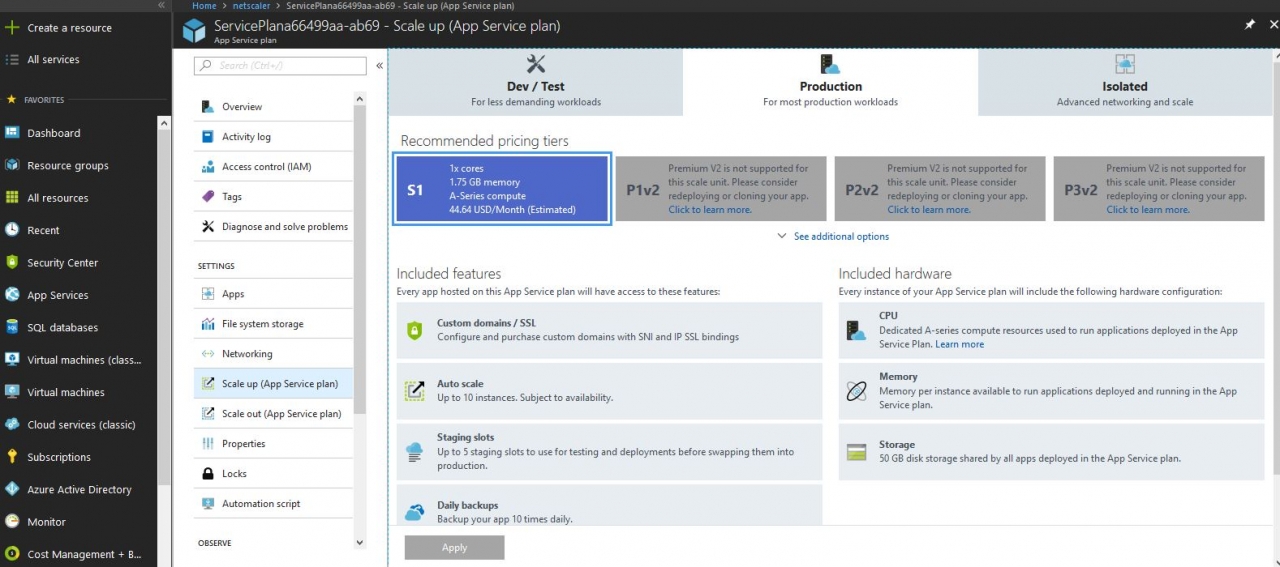Image resolution: width=1280 pixels, height=567 pixels.
Task: Open the Recent clock icon
Action: click(x=12, y=230)
